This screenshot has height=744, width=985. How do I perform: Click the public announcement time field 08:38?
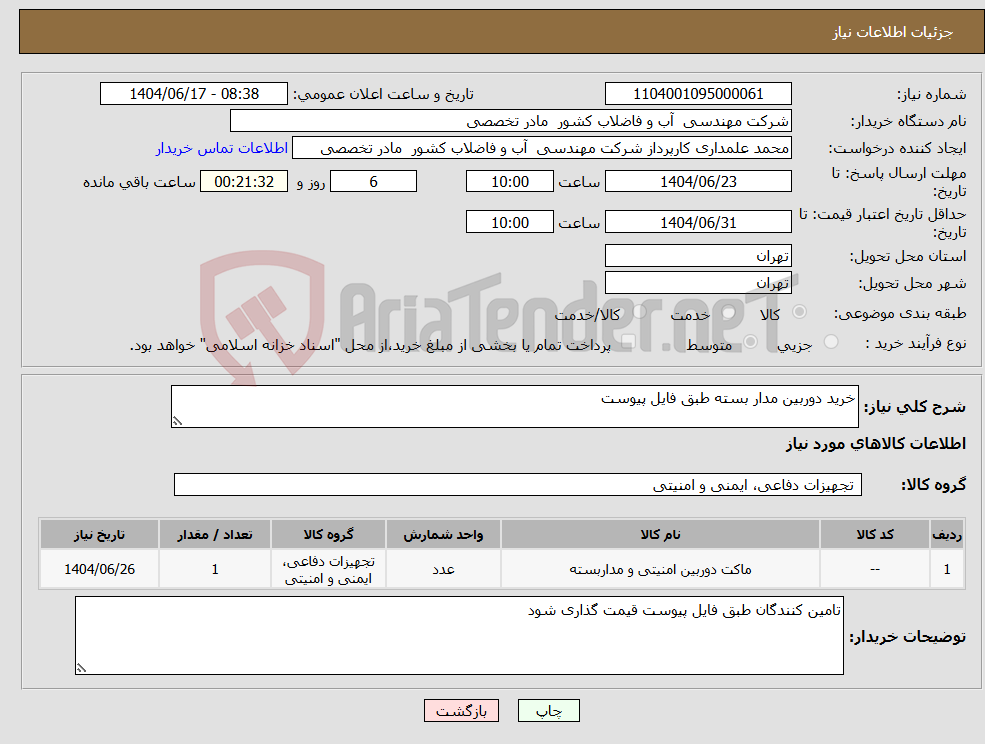point(194,93)
